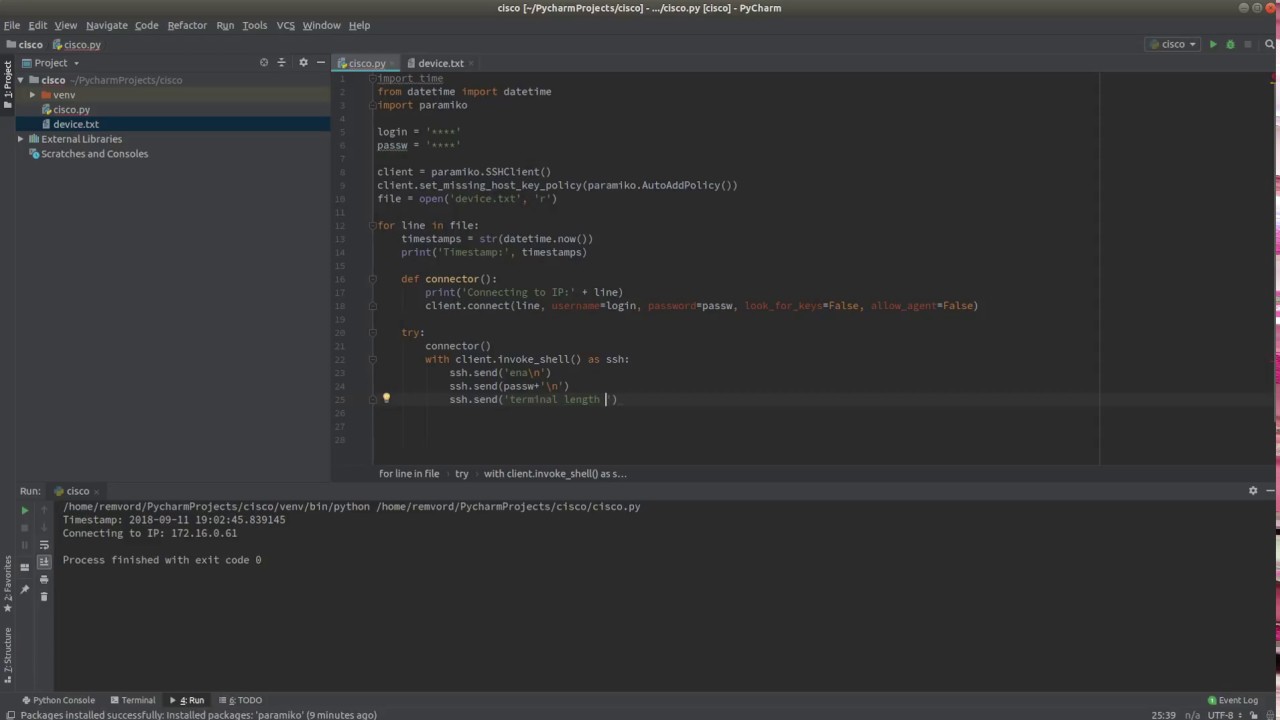Image resolution: width=1280 pixels, height=720 pixels.
Task: Toggle scroll to end in the Run console
Action: (x=44, y=562)
